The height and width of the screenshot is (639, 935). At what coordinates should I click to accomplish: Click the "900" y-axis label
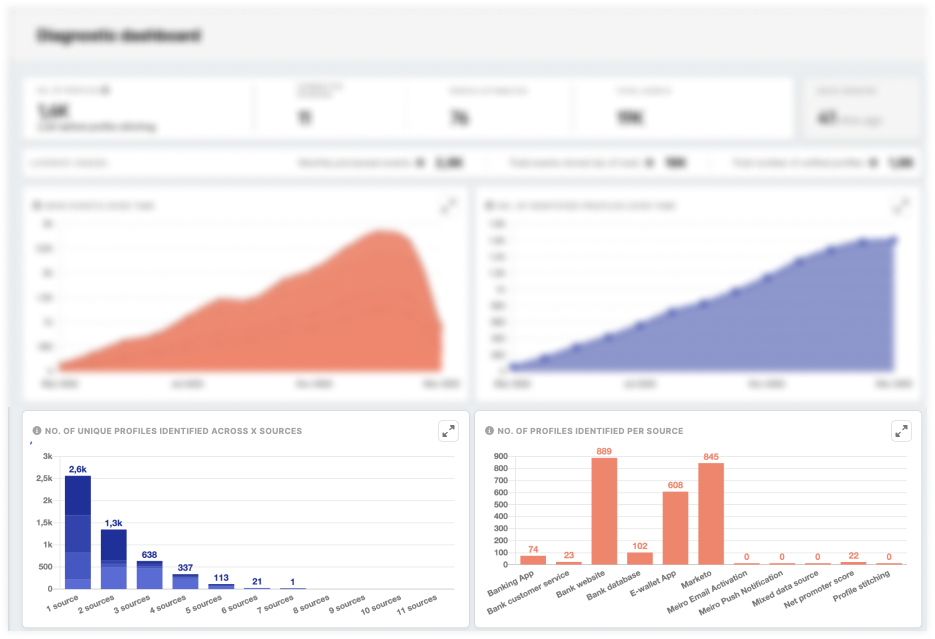point(501,457)
